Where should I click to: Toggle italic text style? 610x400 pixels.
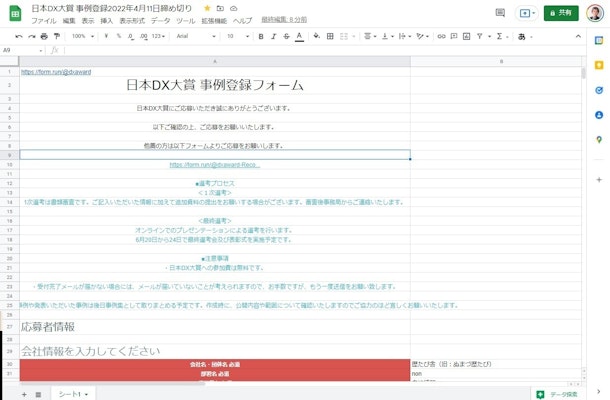point(273,36)
